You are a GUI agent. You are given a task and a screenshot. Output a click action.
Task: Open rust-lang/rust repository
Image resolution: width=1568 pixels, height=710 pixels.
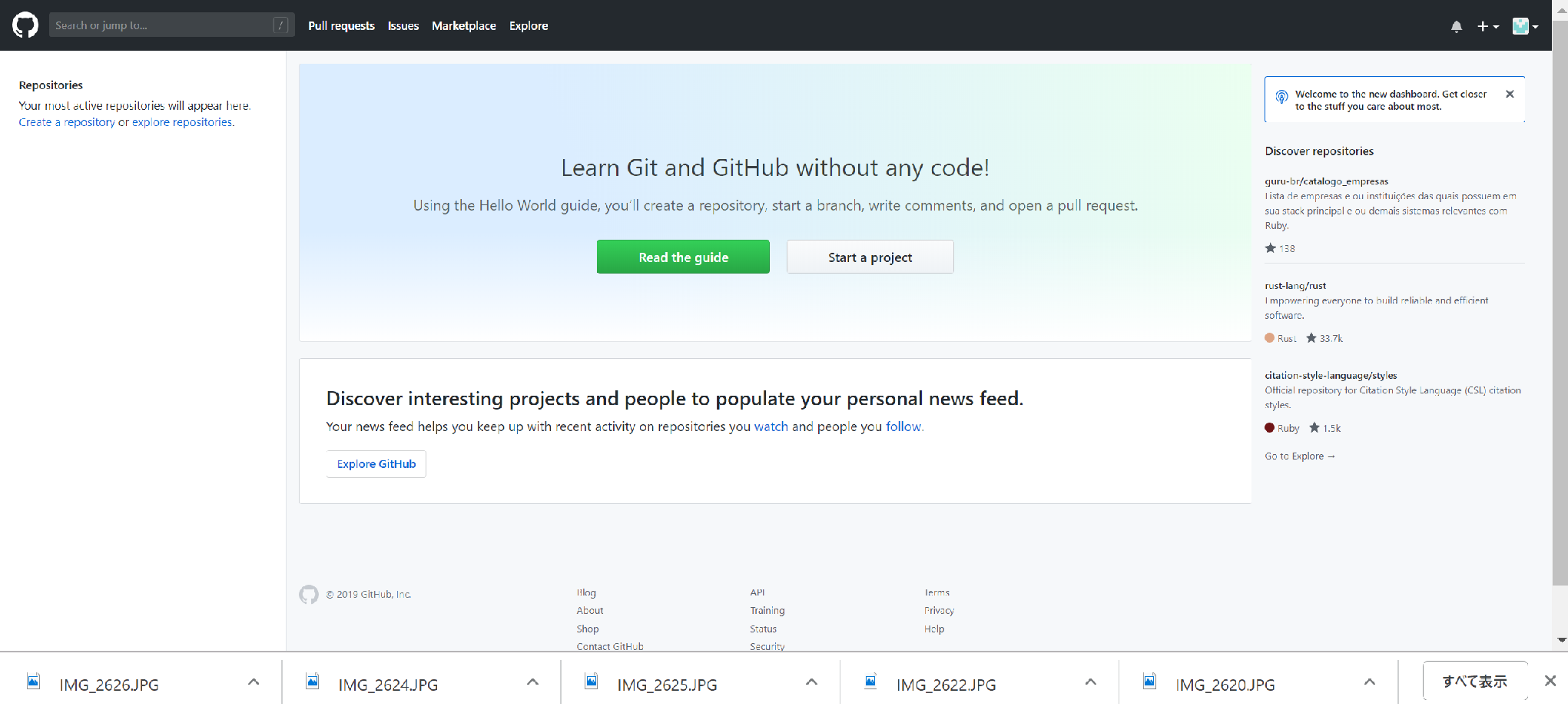pos(1295,286)
